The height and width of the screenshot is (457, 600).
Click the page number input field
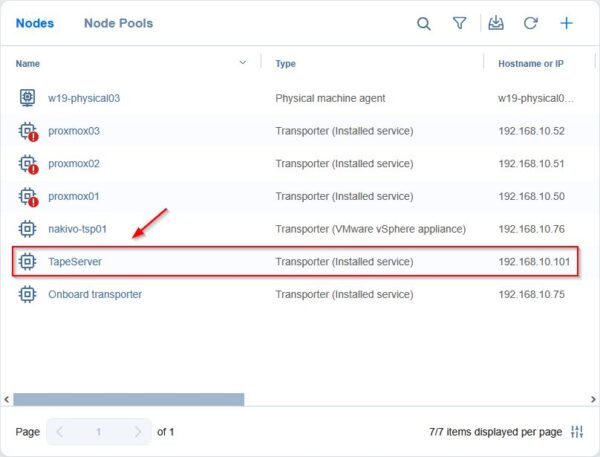(x=98, y=432)
